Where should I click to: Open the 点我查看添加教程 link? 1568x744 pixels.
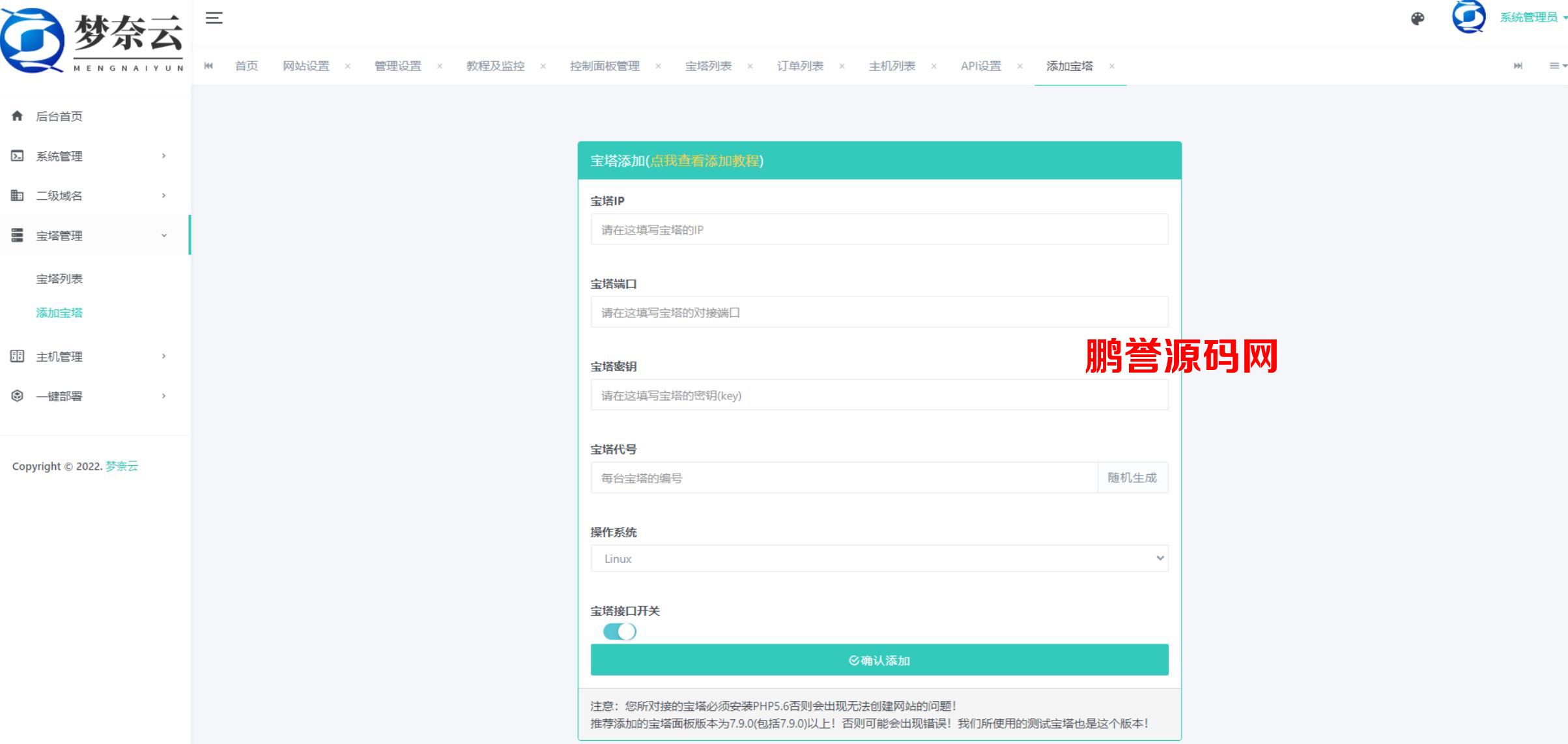704,161
